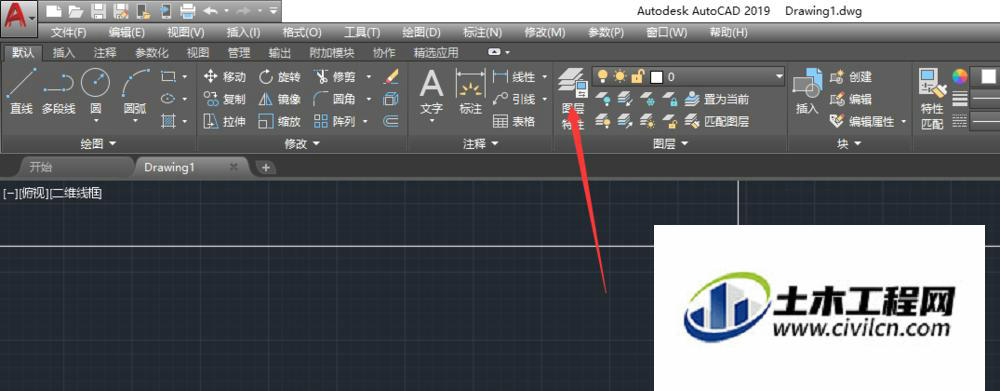Click the 修剪 trim tool
This screenshot has height=391, width=1000.
coord(335,77)
